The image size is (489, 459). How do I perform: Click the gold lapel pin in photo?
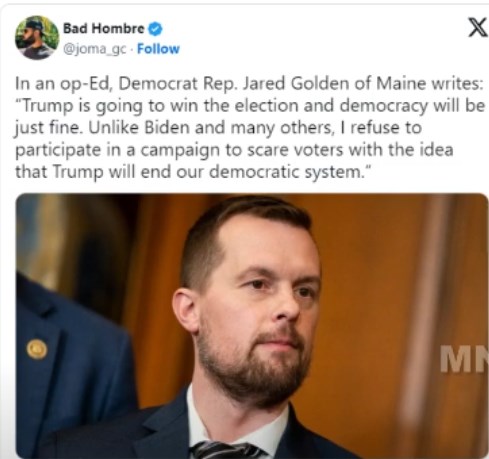pos(37,349)
